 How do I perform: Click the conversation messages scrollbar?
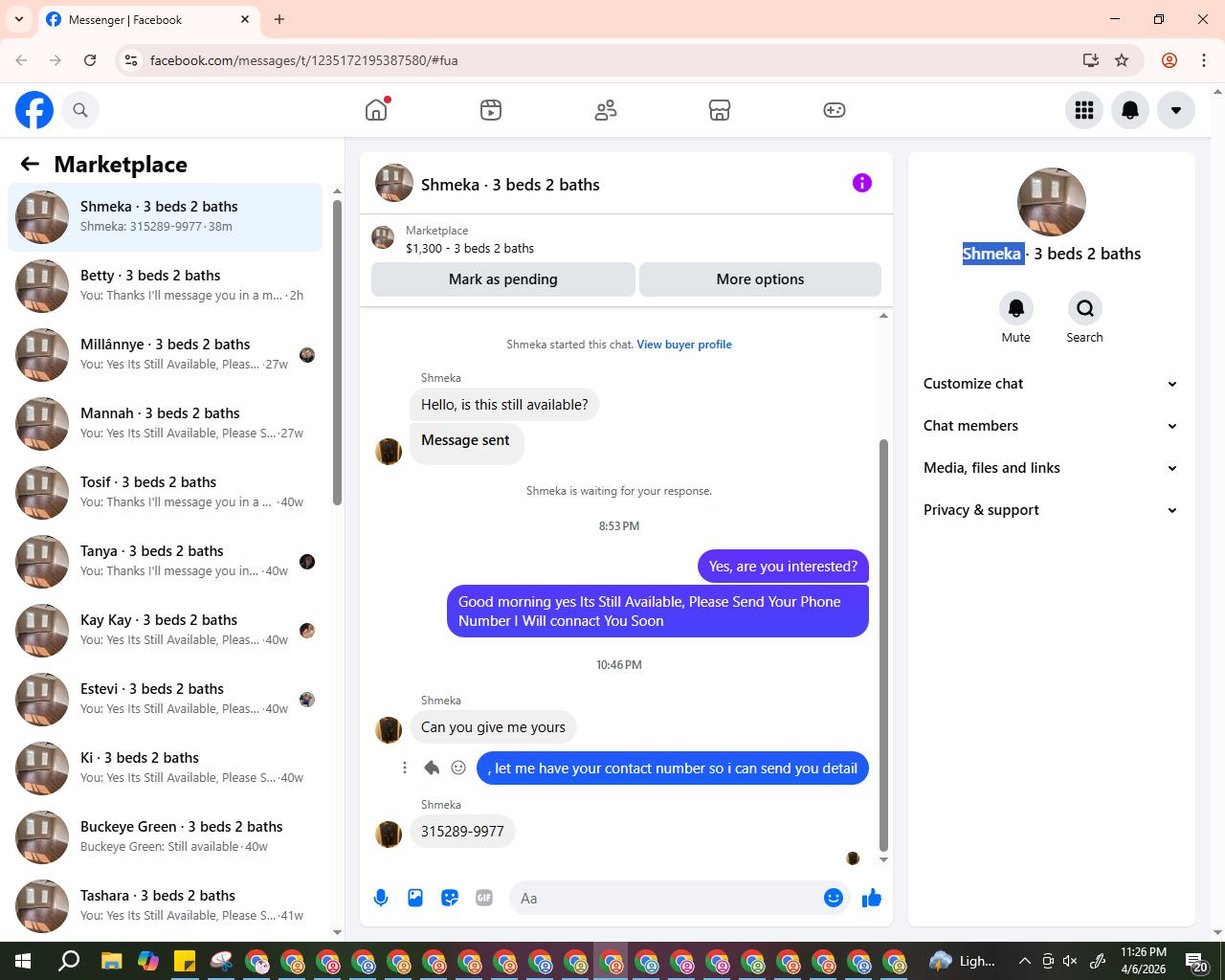tap(883, 645)
